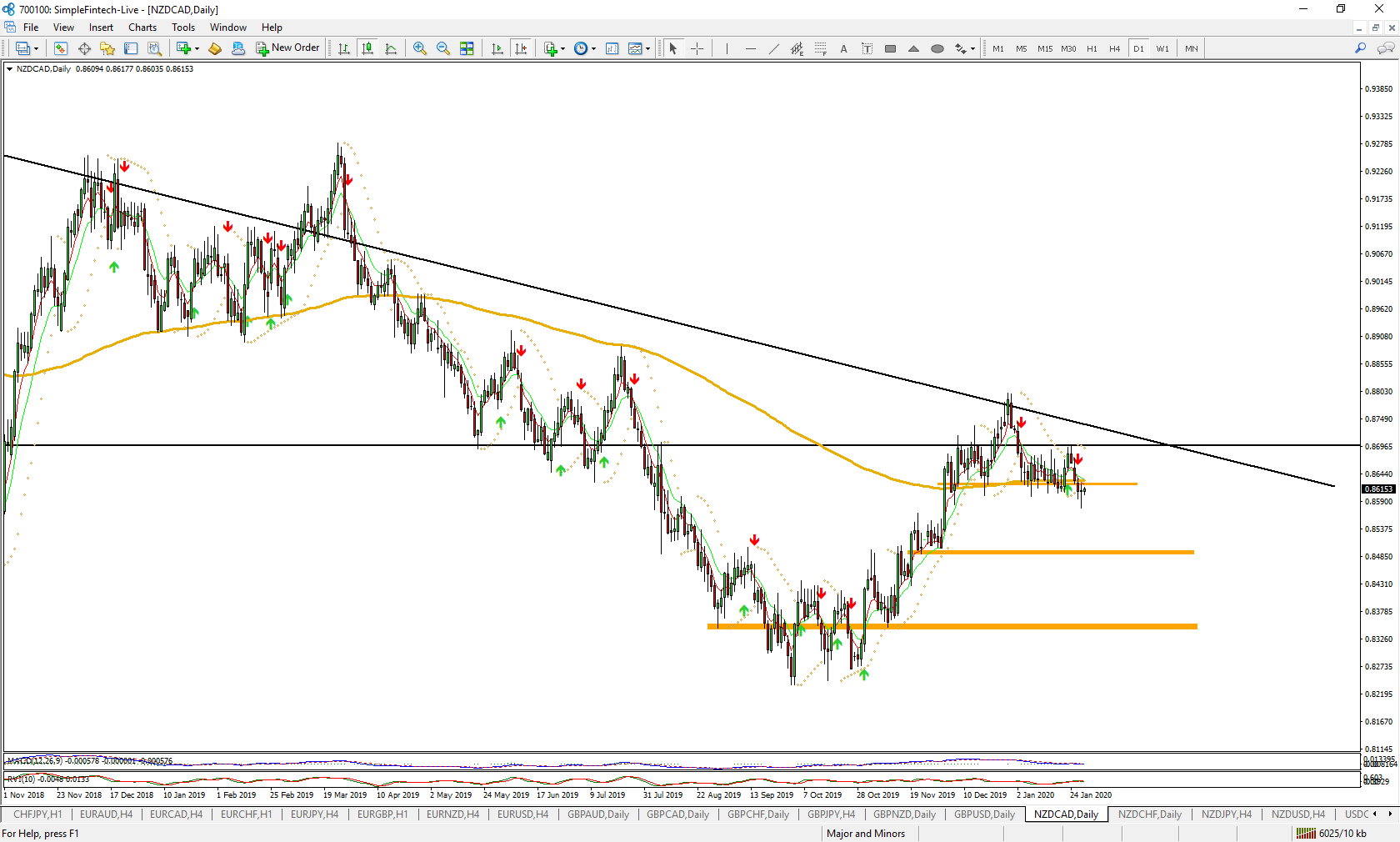Toggle chart auto scroll
Screen dimensions: 1400x842
pos(497,48)
